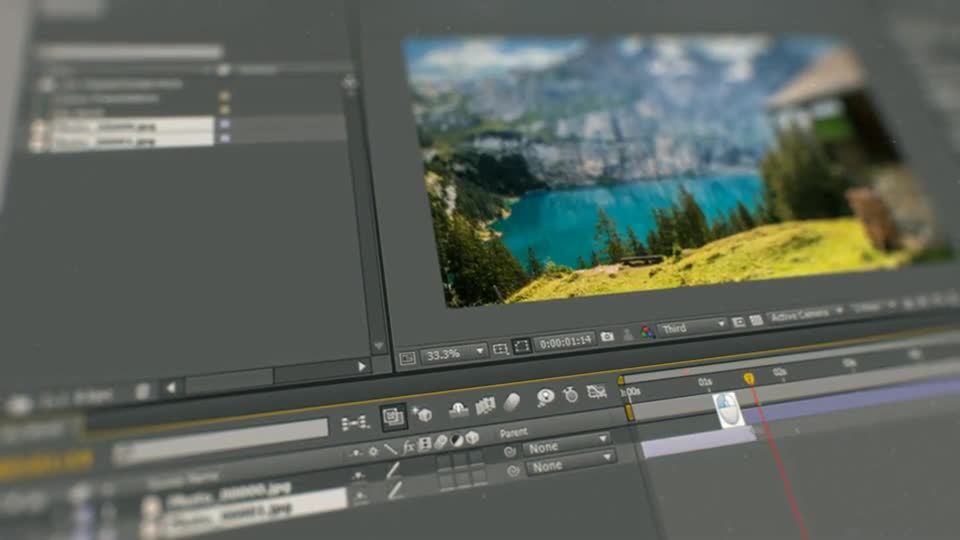Toggle the first layer's Quality switch
Screen dimensions: 960x540
pyautogui.click(x=392, y=470)
